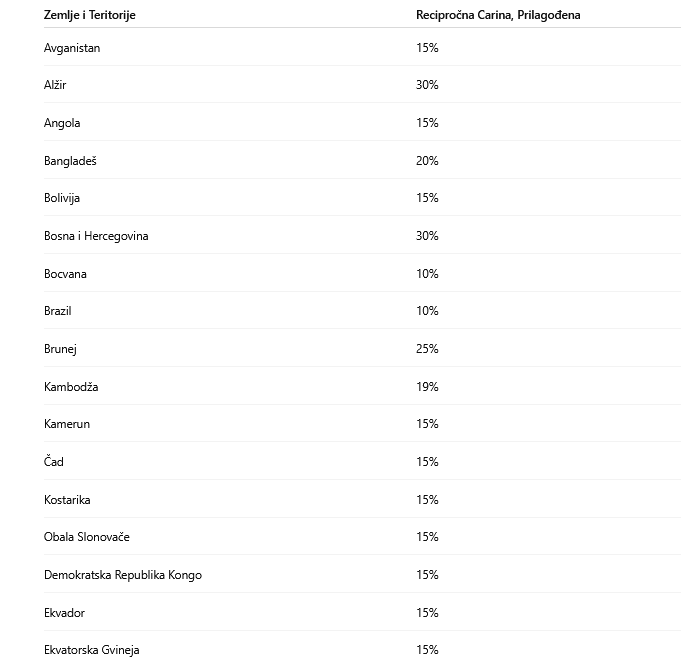Image resolution: width=681 pixels, height=667 pixels.
Task: Select the Bolivija row label
Action: click(61, 198)
